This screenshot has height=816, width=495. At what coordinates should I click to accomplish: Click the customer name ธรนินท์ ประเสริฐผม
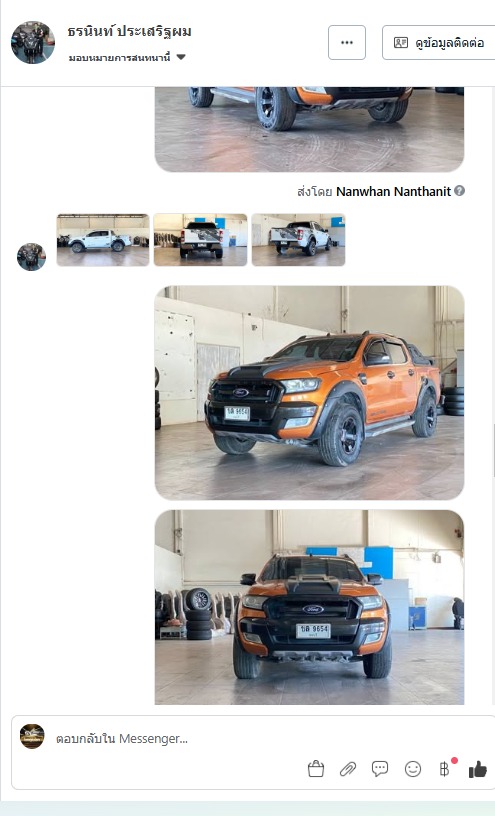(x=130, y=32)
